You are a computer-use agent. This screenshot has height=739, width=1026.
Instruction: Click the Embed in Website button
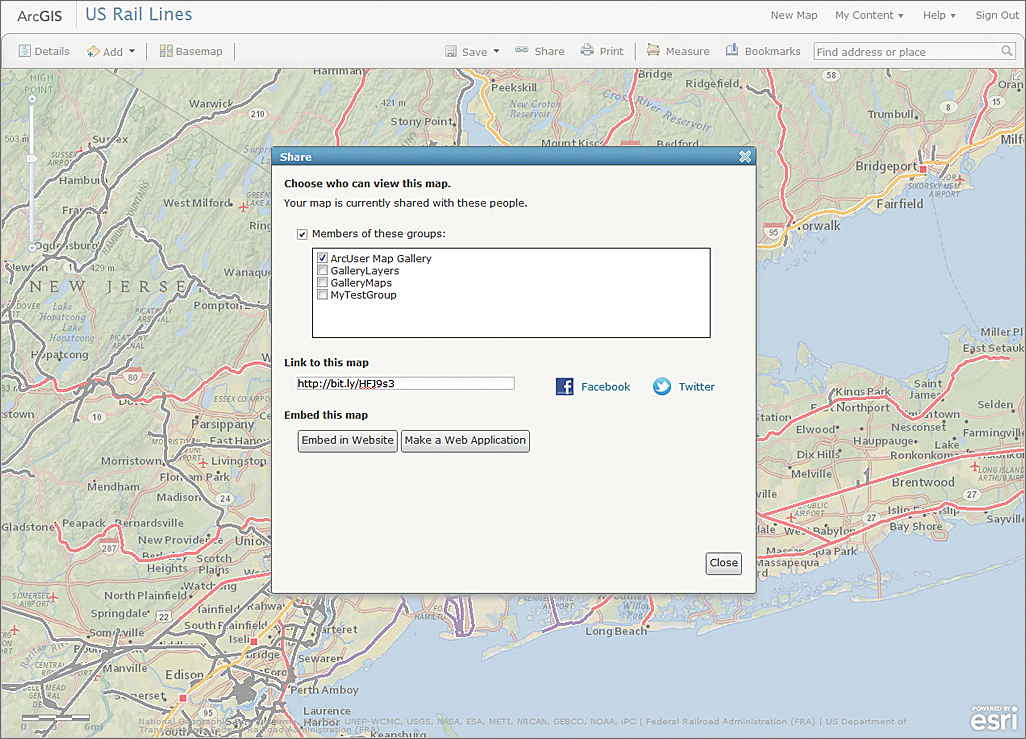click(347, 441)
